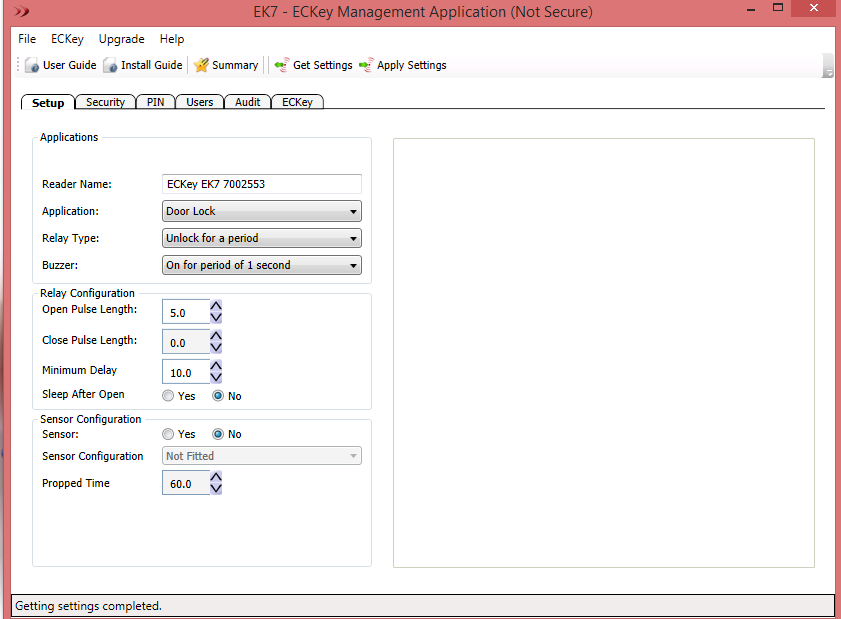This screenshot has width=841, height=619.
Task: Click the disabled Sensor Configuration dropdown
Action: tap(262, 456)
